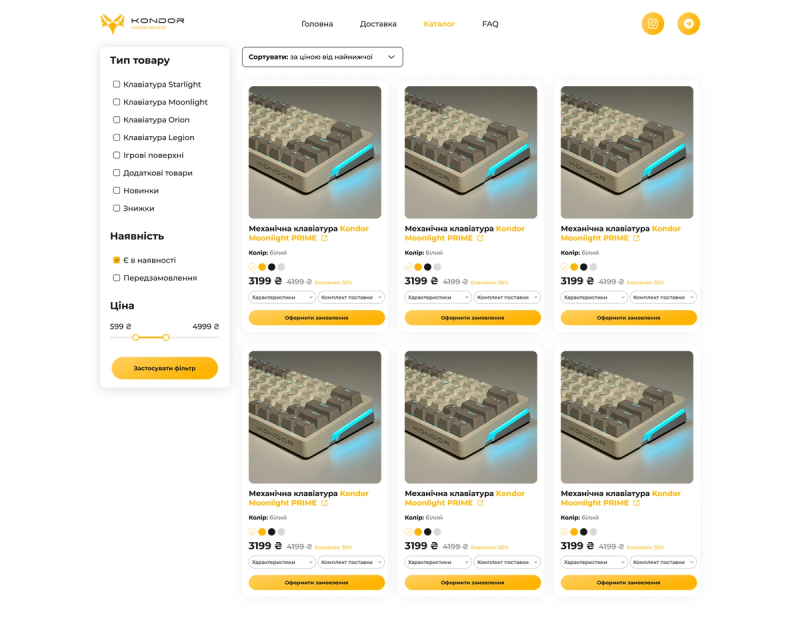Pick the white checked swatch on top-left card
Viewport: 800px width, 624px height.
[252, 267]
